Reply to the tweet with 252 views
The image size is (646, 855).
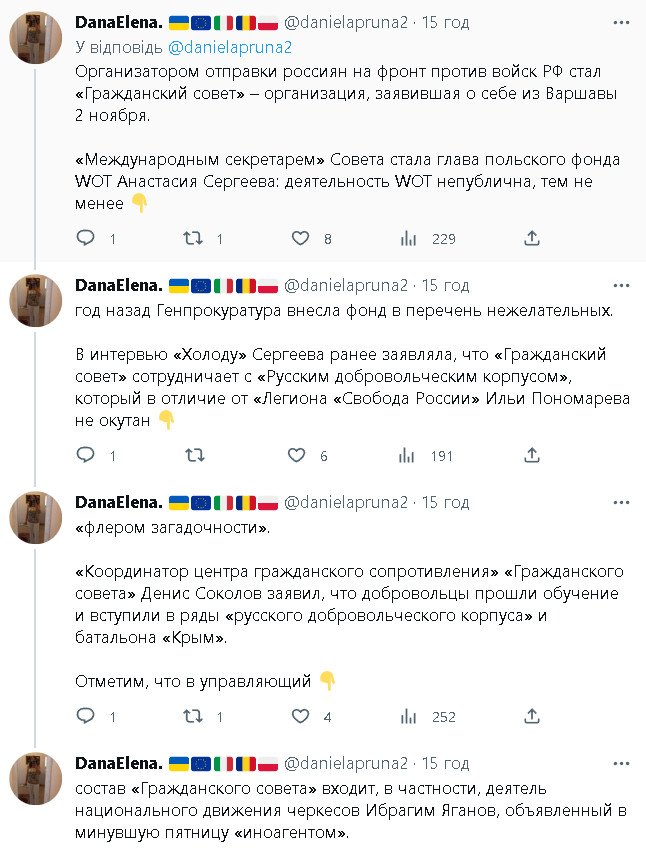pyautogui.click(x=87, y=716)
